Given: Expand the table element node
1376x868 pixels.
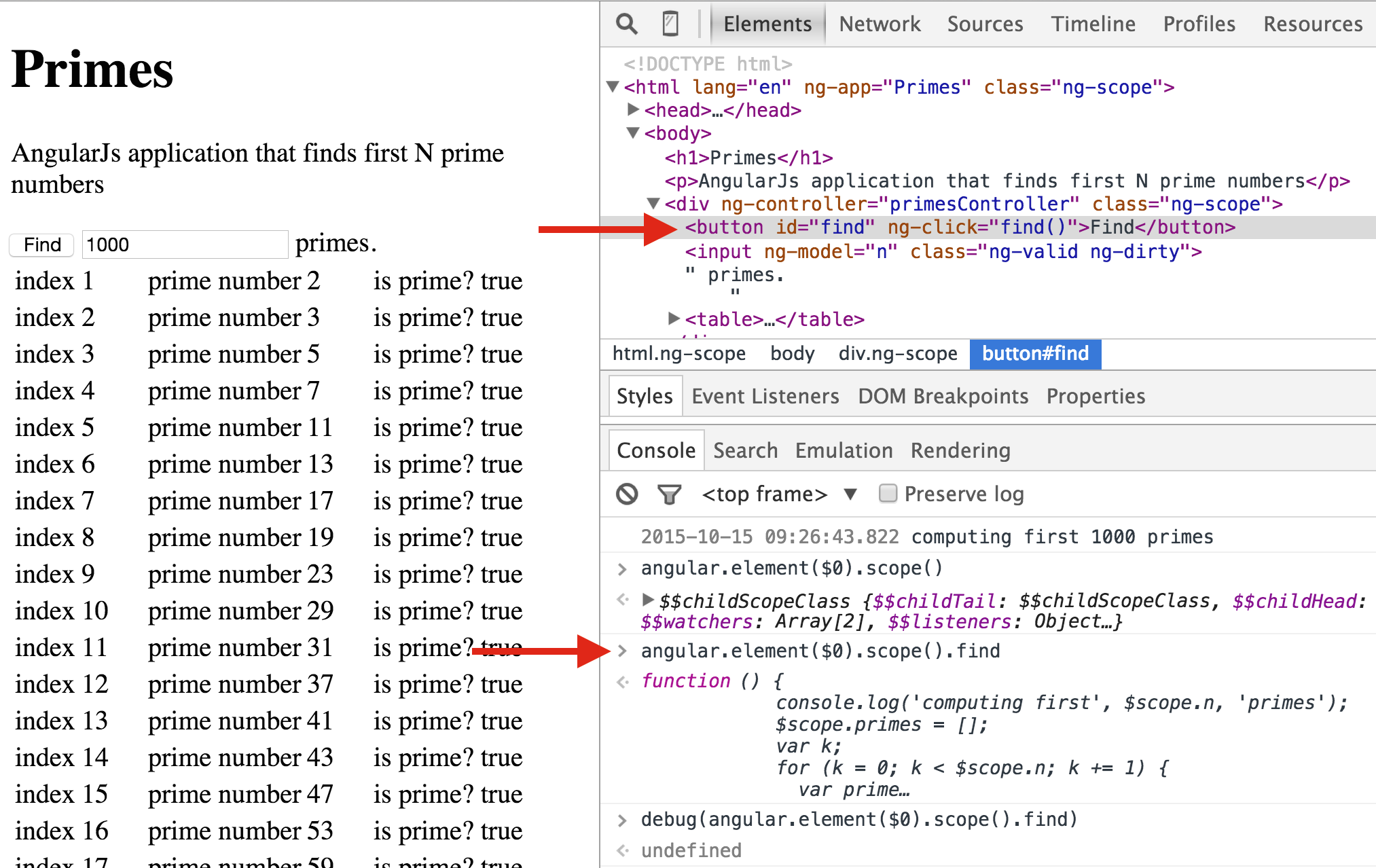Looking at the screenshot, I should click(673, 318).
